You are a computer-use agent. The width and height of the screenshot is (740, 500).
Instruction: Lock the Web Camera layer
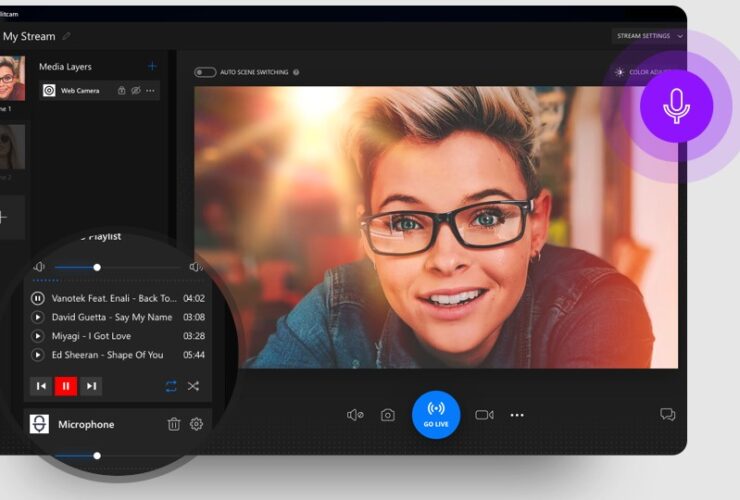coord(122,91)
